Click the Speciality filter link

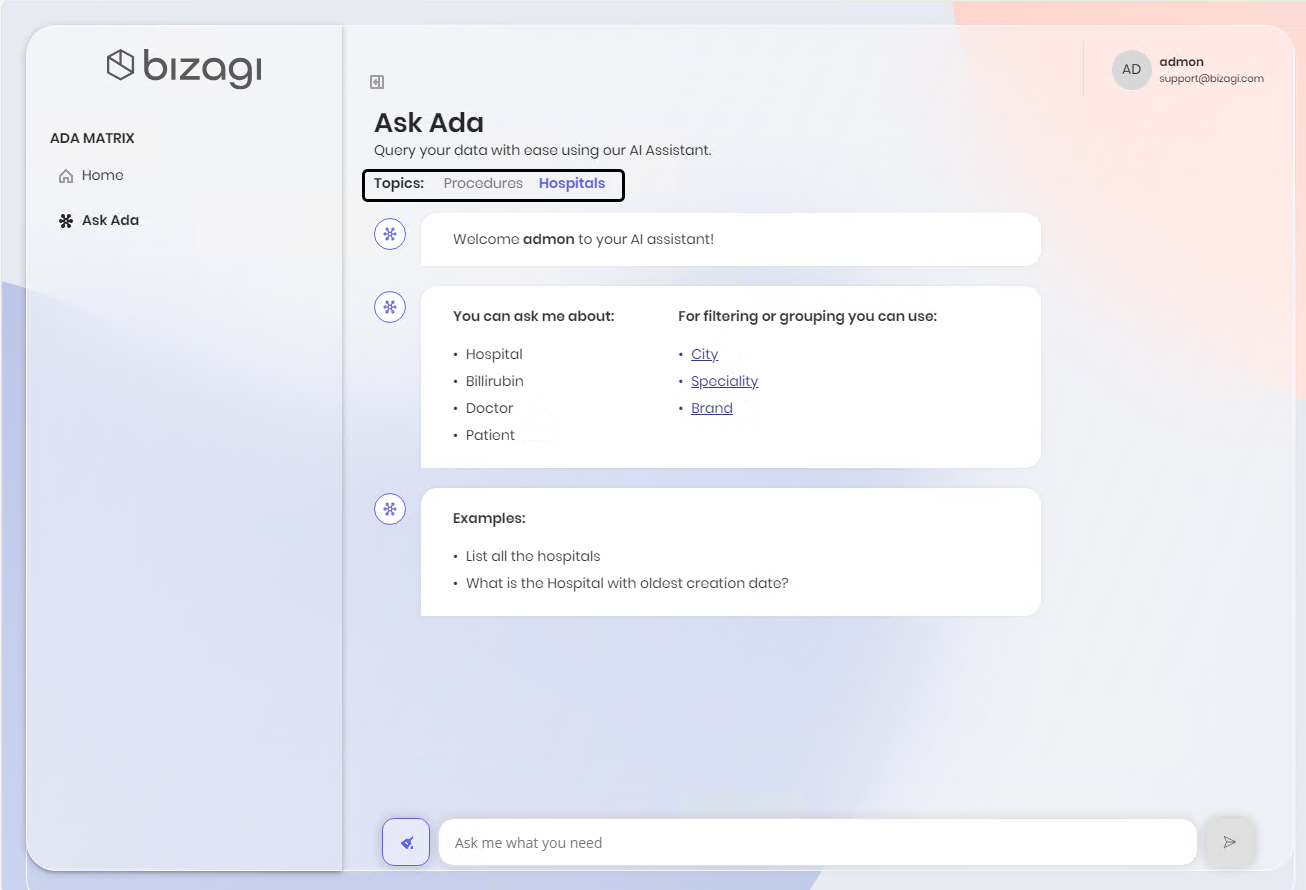(x=725, y=381)
